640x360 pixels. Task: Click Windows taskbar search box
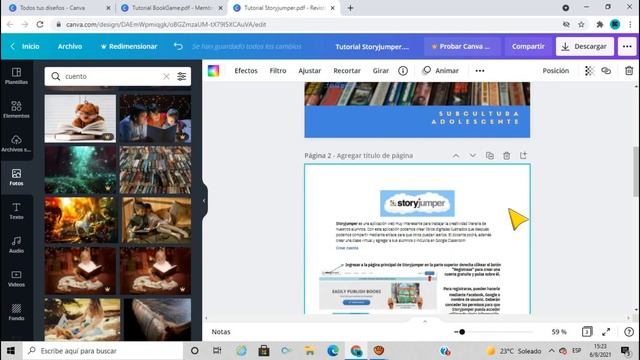(x=103, y=351)
